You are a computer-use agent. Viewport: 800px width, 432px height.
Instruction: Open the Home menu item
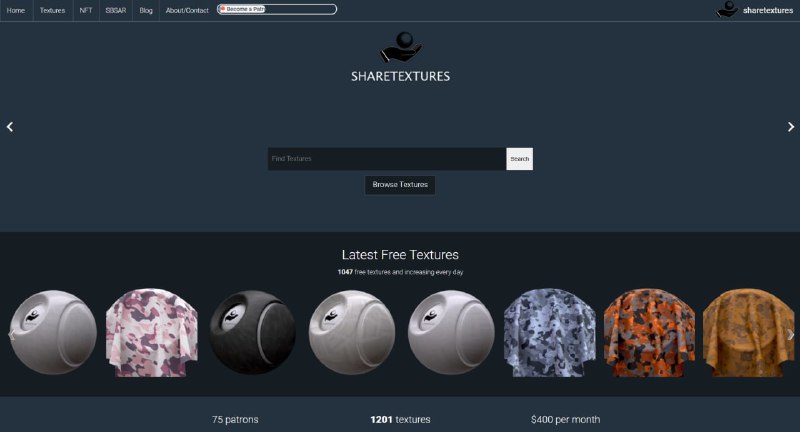pyautogui.click(x=16, y=10)
